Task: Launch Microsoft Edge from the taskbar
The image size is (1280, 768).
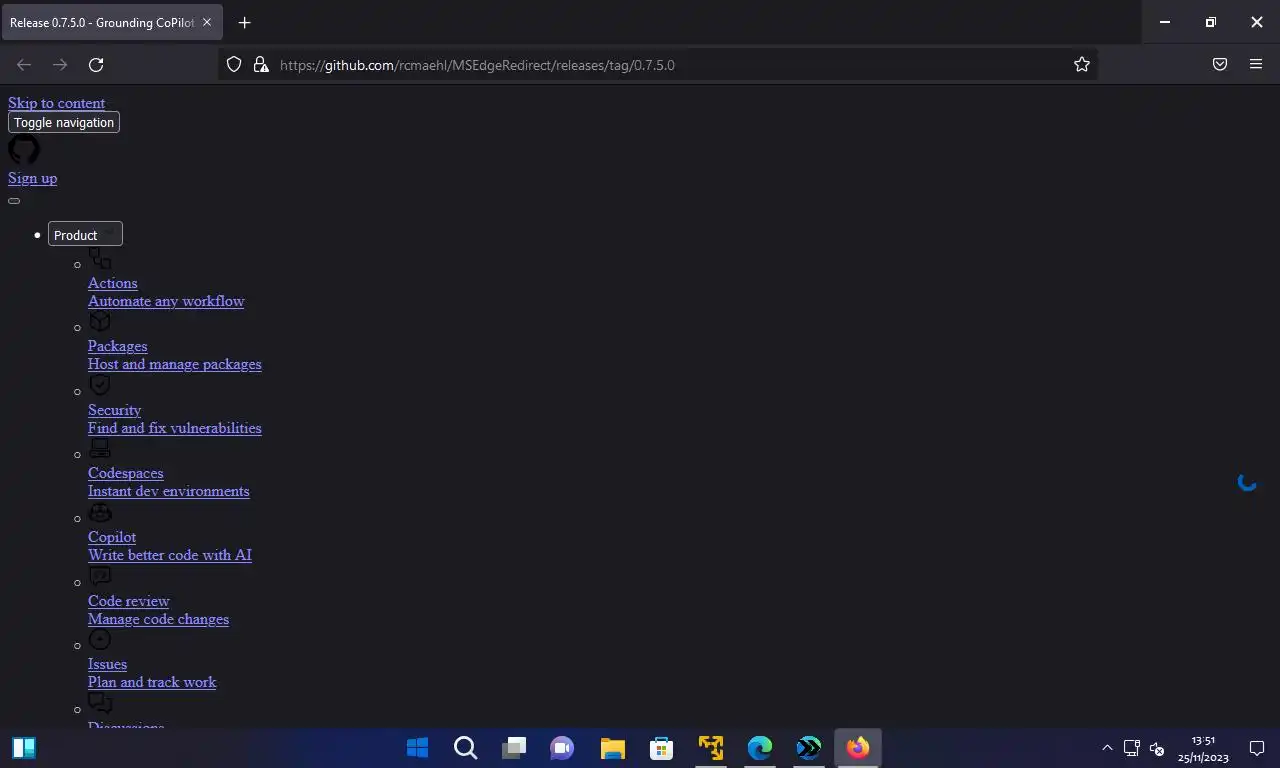Action: pos(759,748)
